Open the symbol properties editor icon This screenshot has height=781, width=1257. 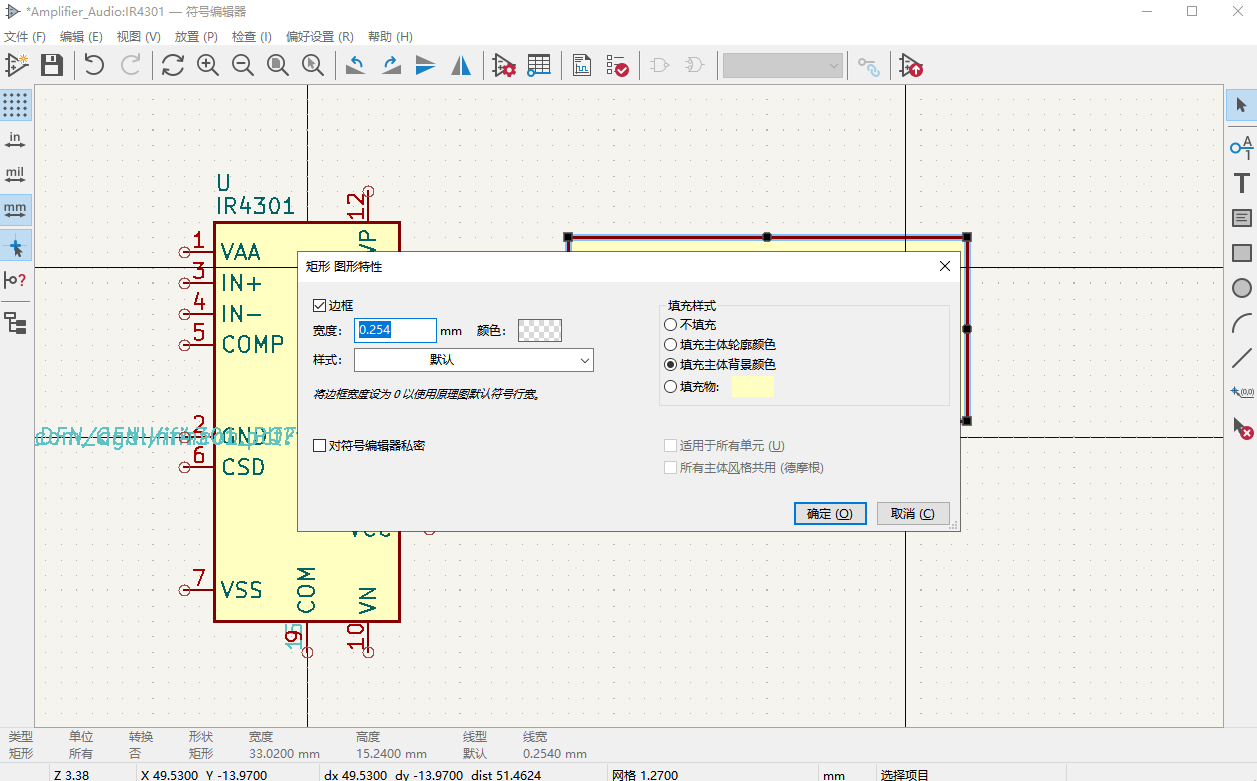pyautogui.click(x=503, y=65)
